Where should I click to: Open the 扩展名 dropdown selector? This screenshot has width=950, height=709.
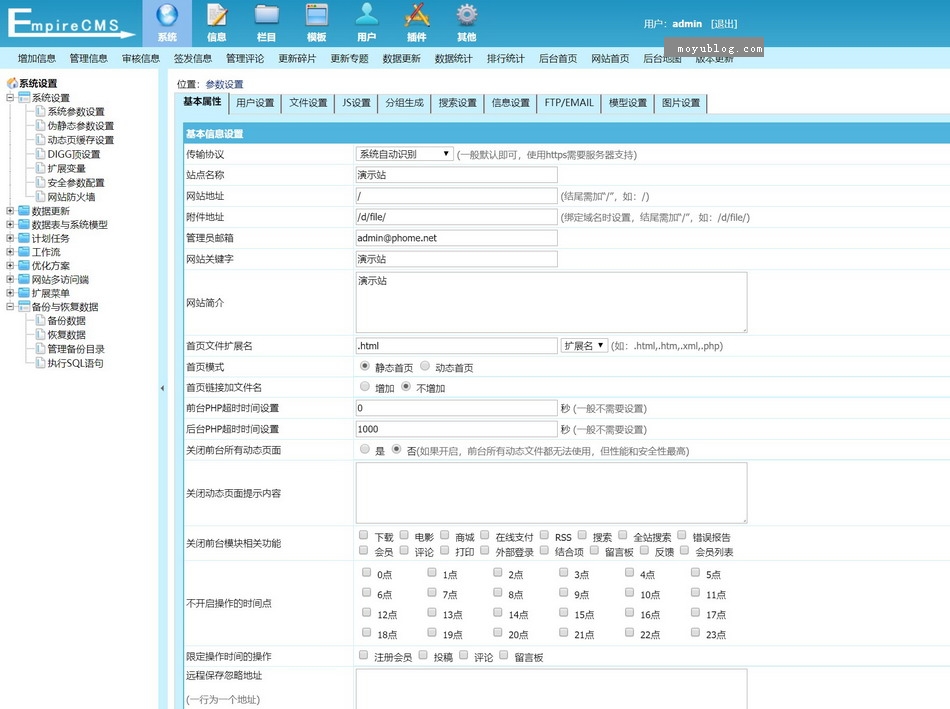click(584, 346)
